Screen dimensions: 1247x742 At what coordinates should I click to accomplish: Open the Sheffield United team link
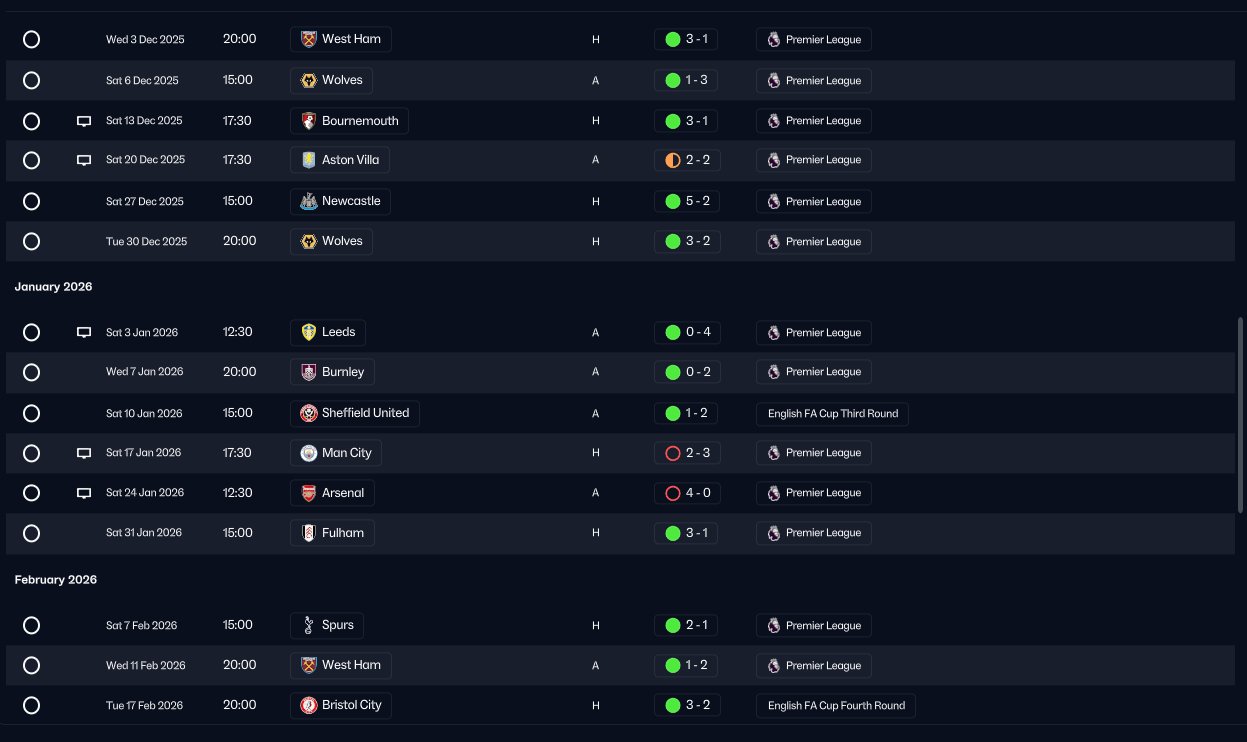pyautogui.click(x=364, y=413)
